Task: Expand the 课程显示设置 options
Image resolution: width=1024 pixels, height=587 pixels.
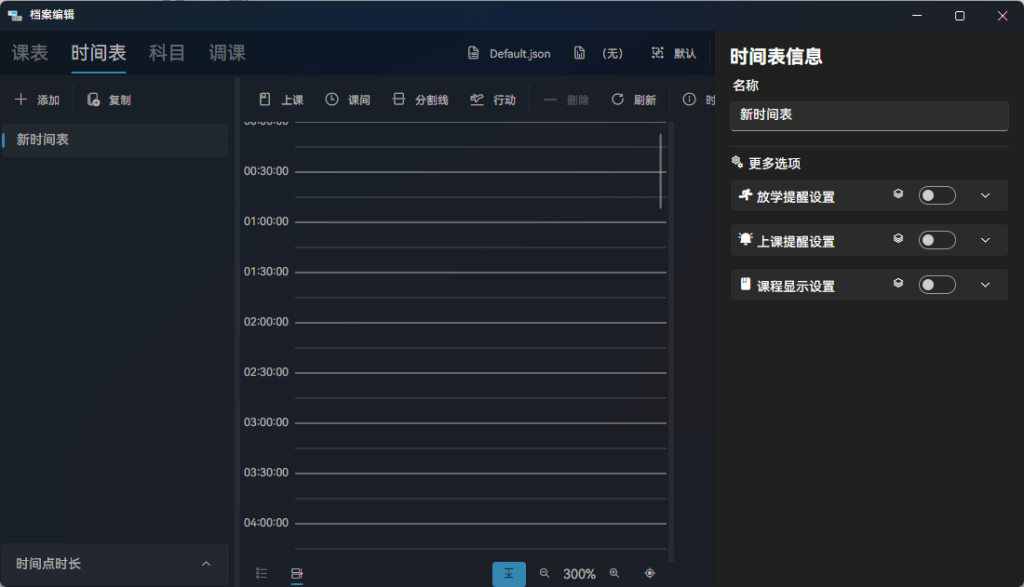Action: tap(985, 284)
